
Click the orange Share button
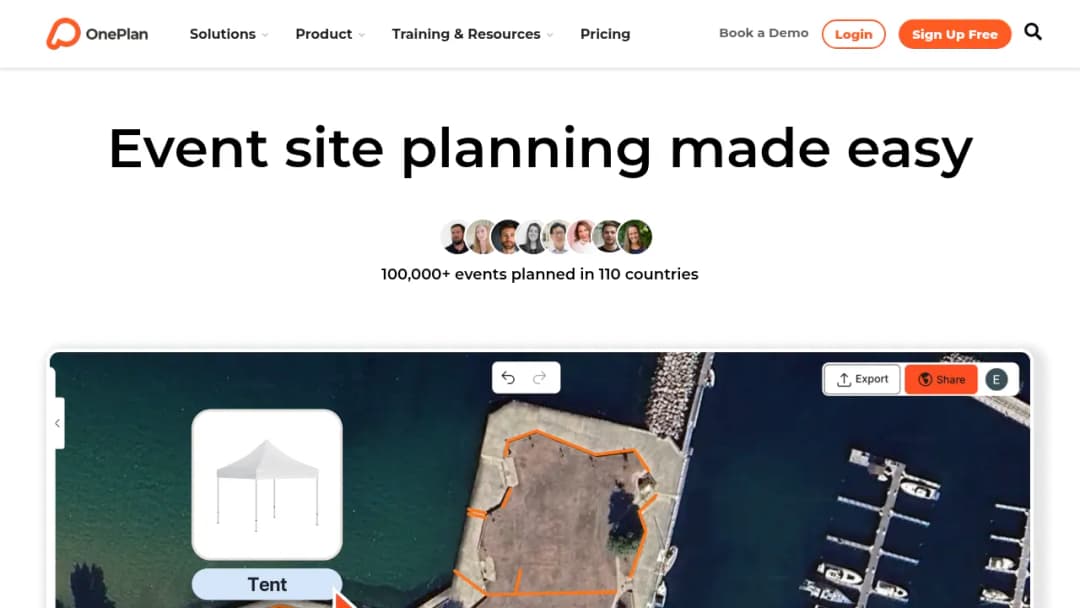[941, 379]
